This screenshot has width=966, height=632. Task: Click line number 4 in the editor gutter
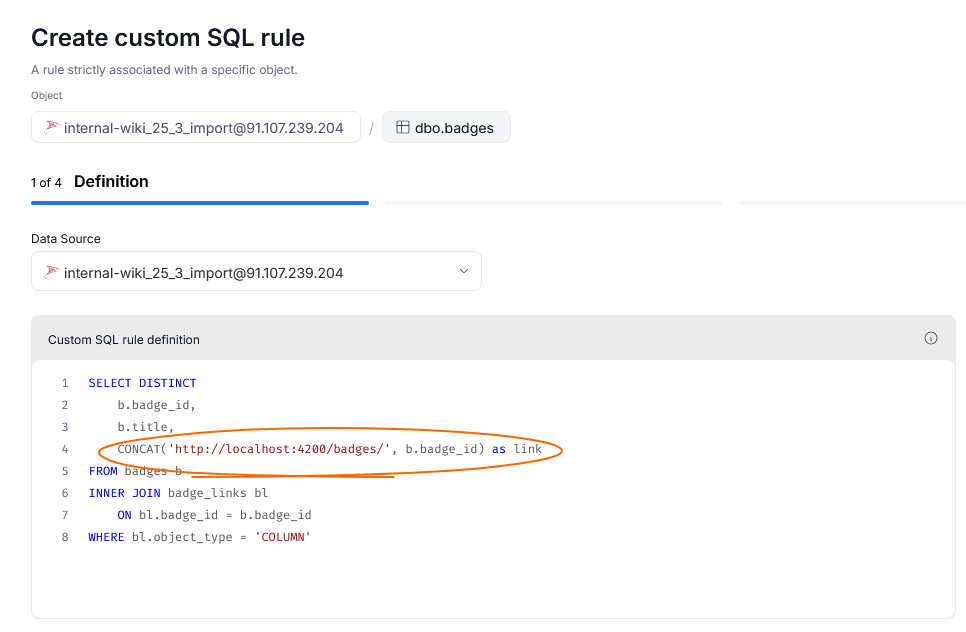coord(65,449)
